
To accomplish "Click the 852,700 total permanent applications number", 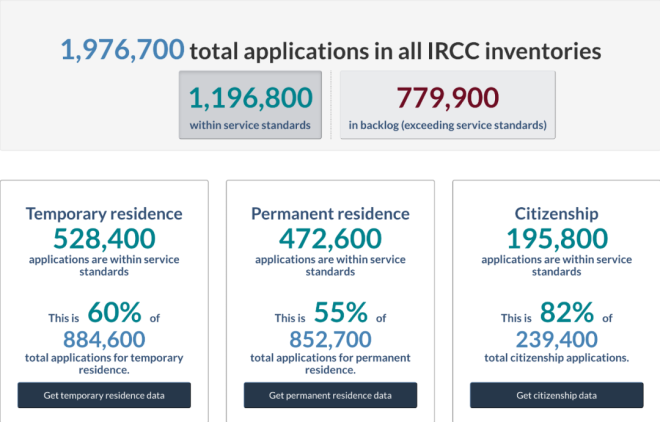I will point(330,339).
